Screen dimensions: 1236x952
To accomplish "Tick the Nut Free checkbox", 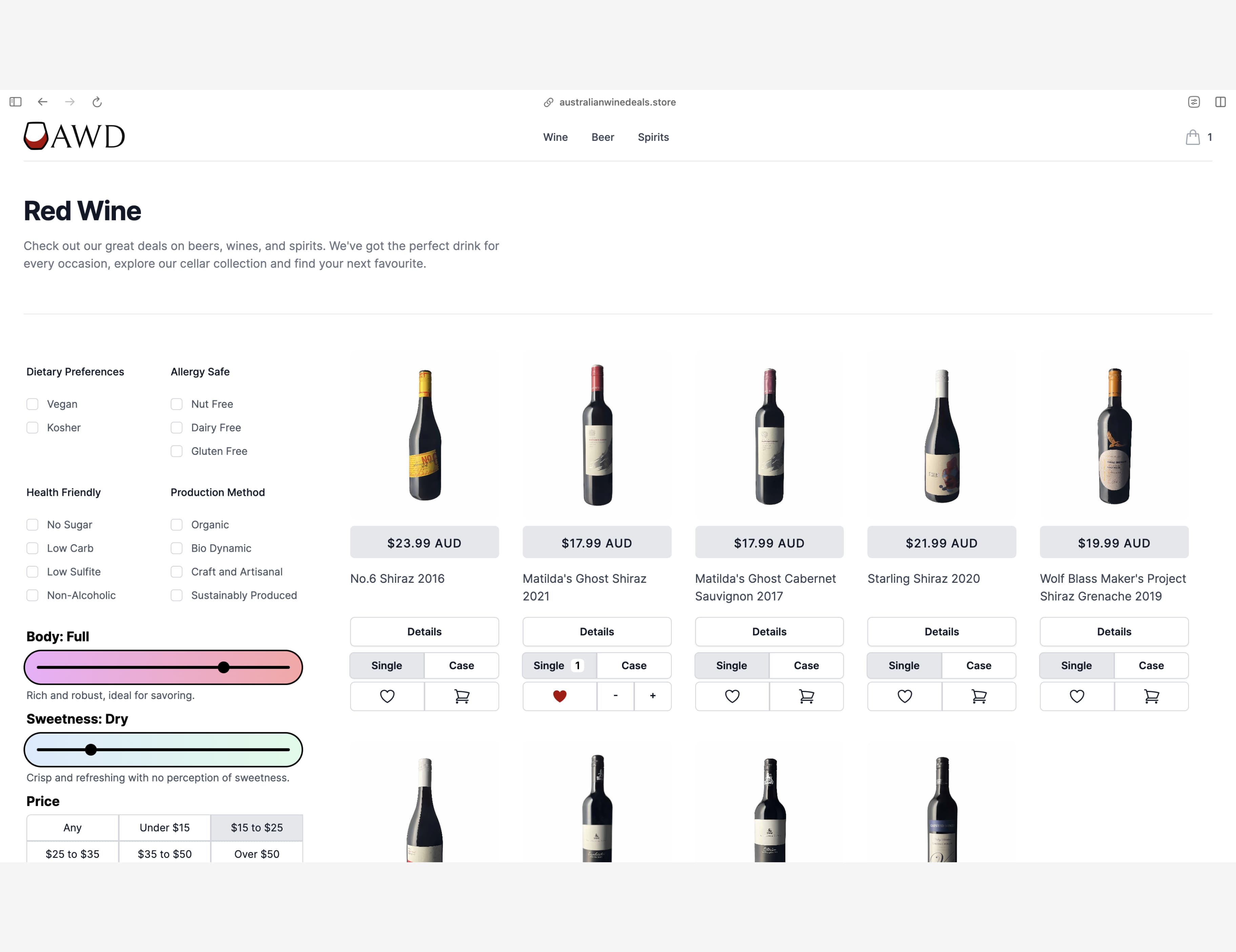I will [x=177, y=404].
